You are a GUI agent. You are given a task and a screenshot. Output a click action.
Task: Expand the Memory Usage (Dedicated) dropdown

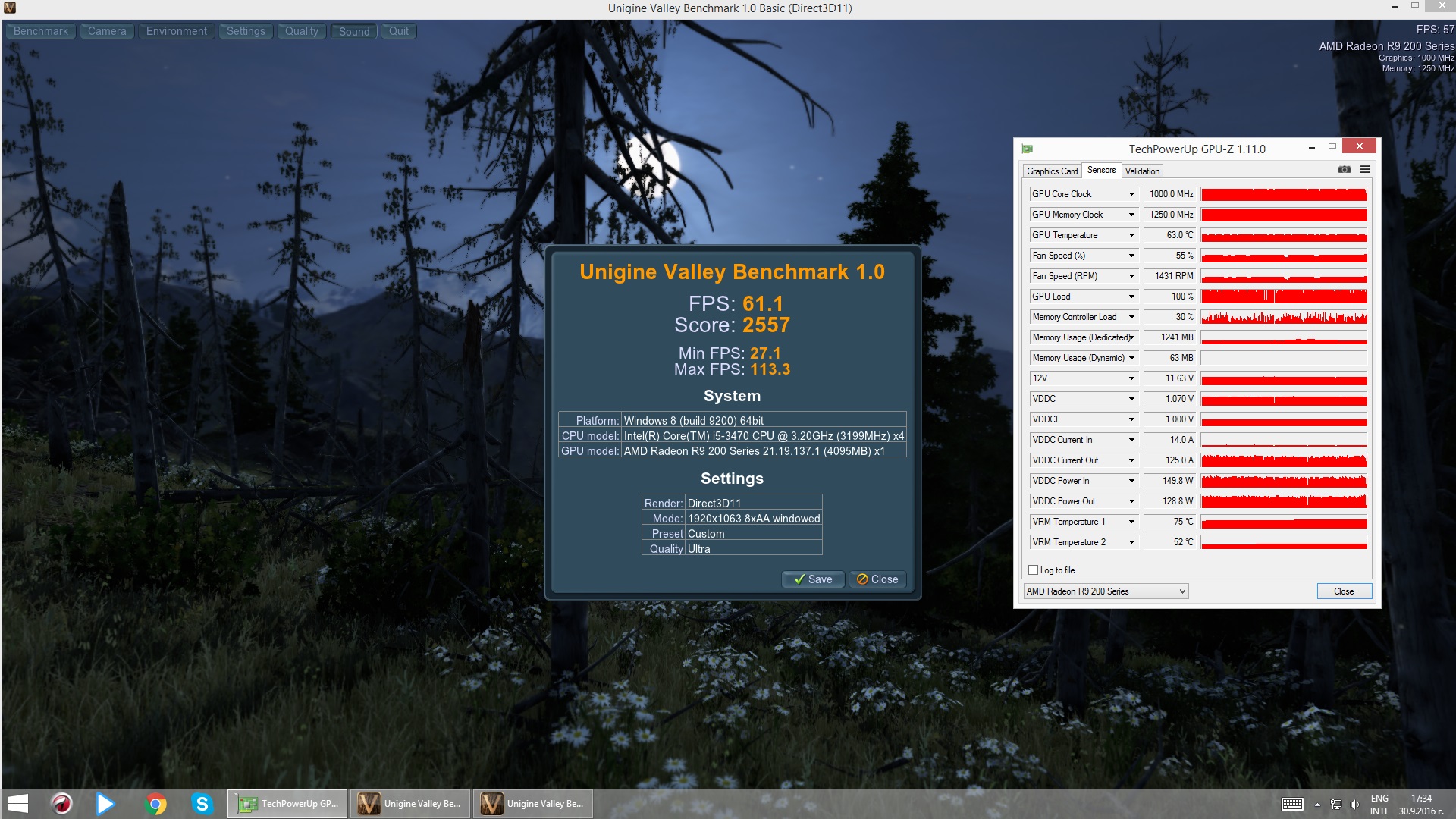pos(1131,337)
